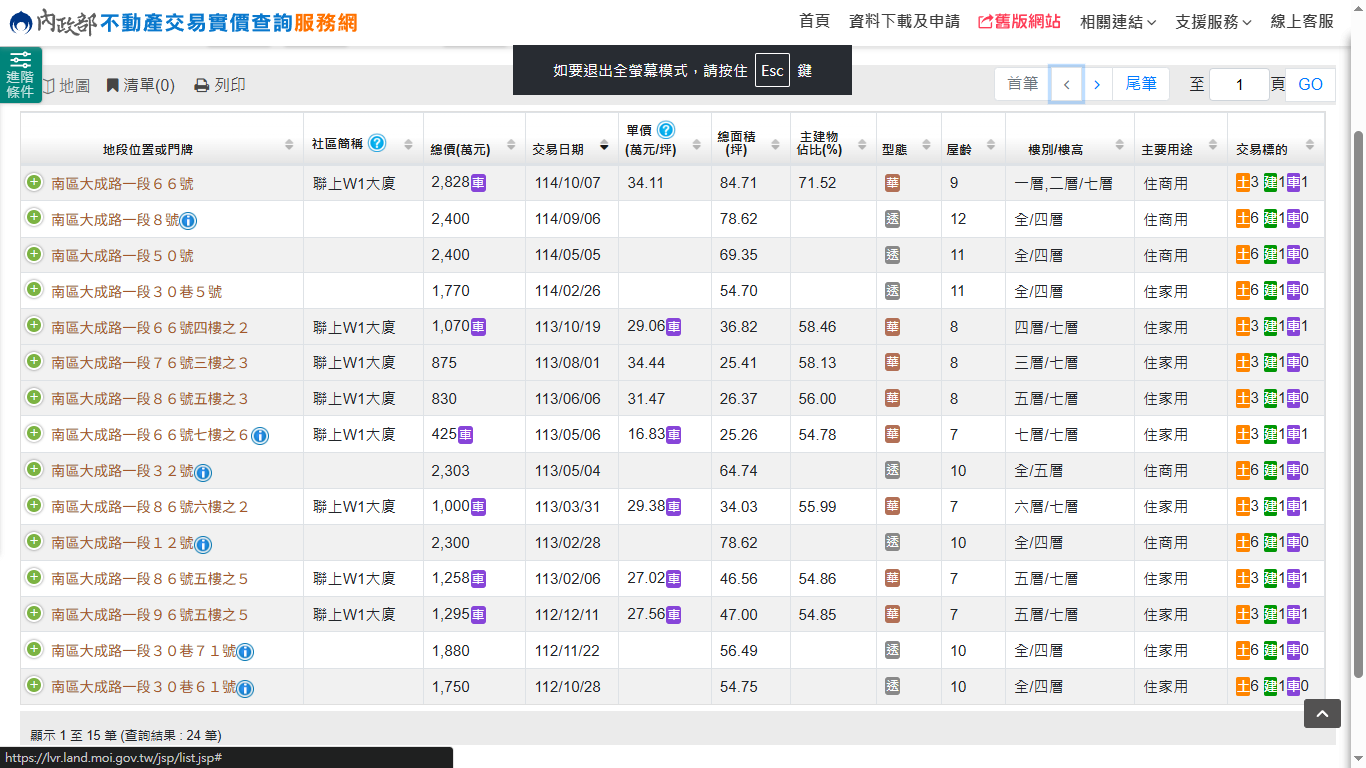
Task: Open 線上客服 in the top navigation
Action: pos(1302,22)
